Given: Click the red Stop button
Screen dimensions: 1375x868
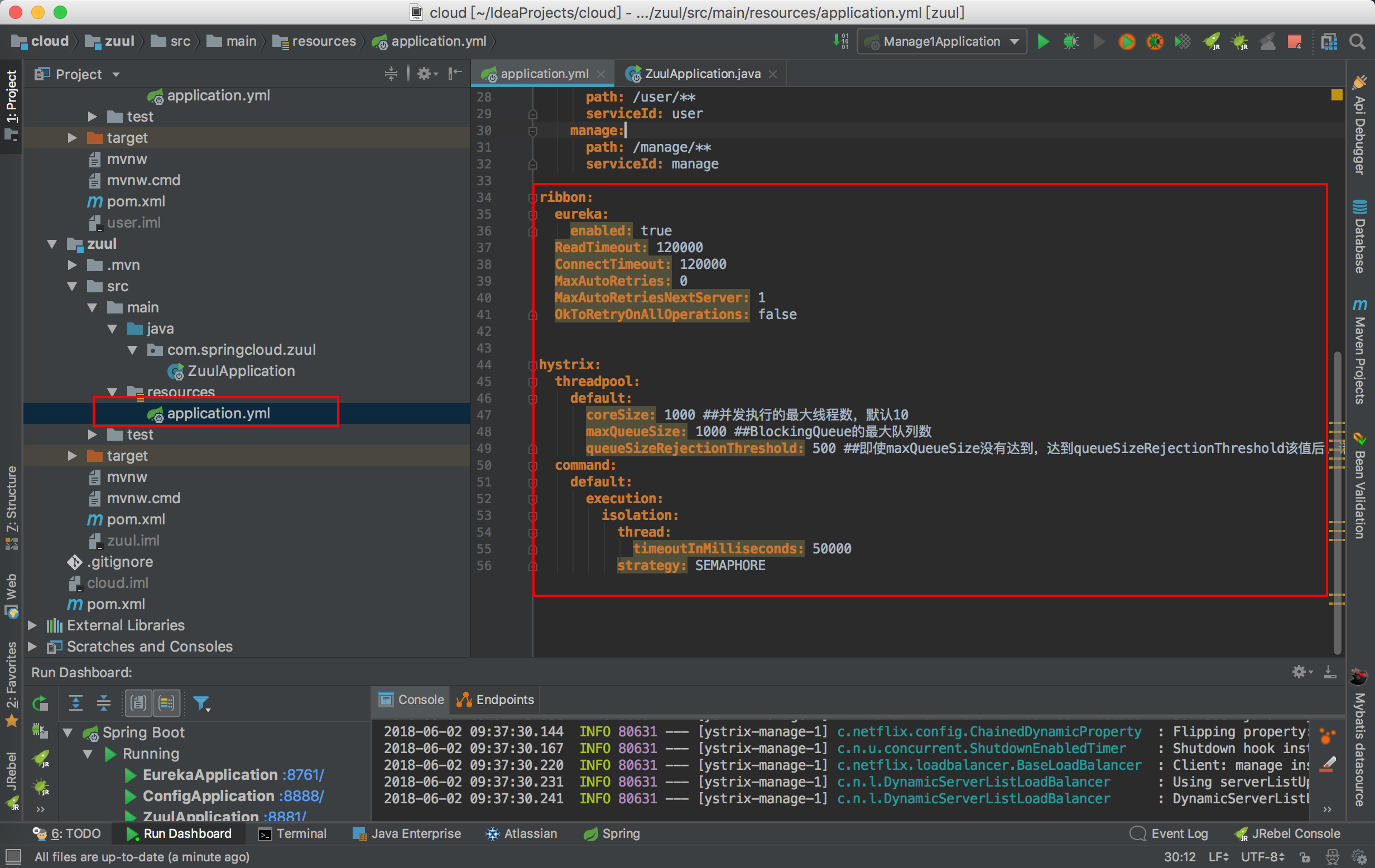Looking at the screenshot, I should 1294,42.
